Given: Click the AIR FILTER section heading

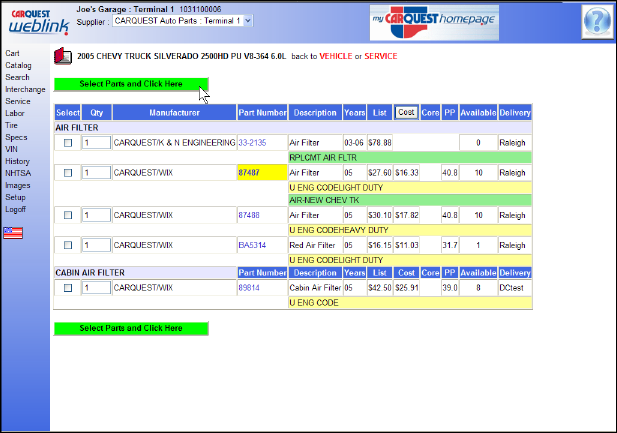Looking at the screenshot, I should click(77, 128).
